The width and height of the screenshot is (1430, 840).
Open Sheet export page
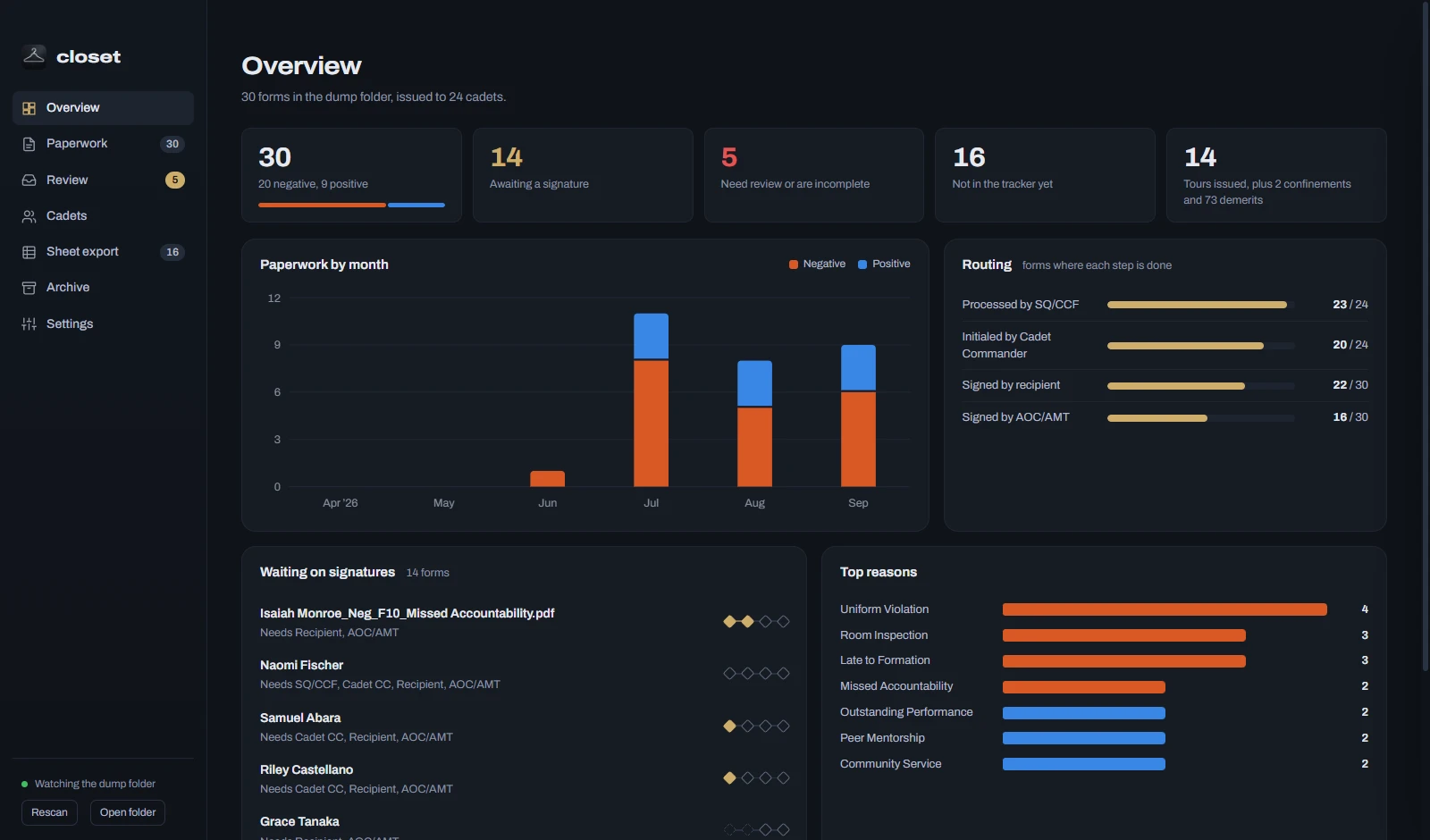click(x=103, y=251)
